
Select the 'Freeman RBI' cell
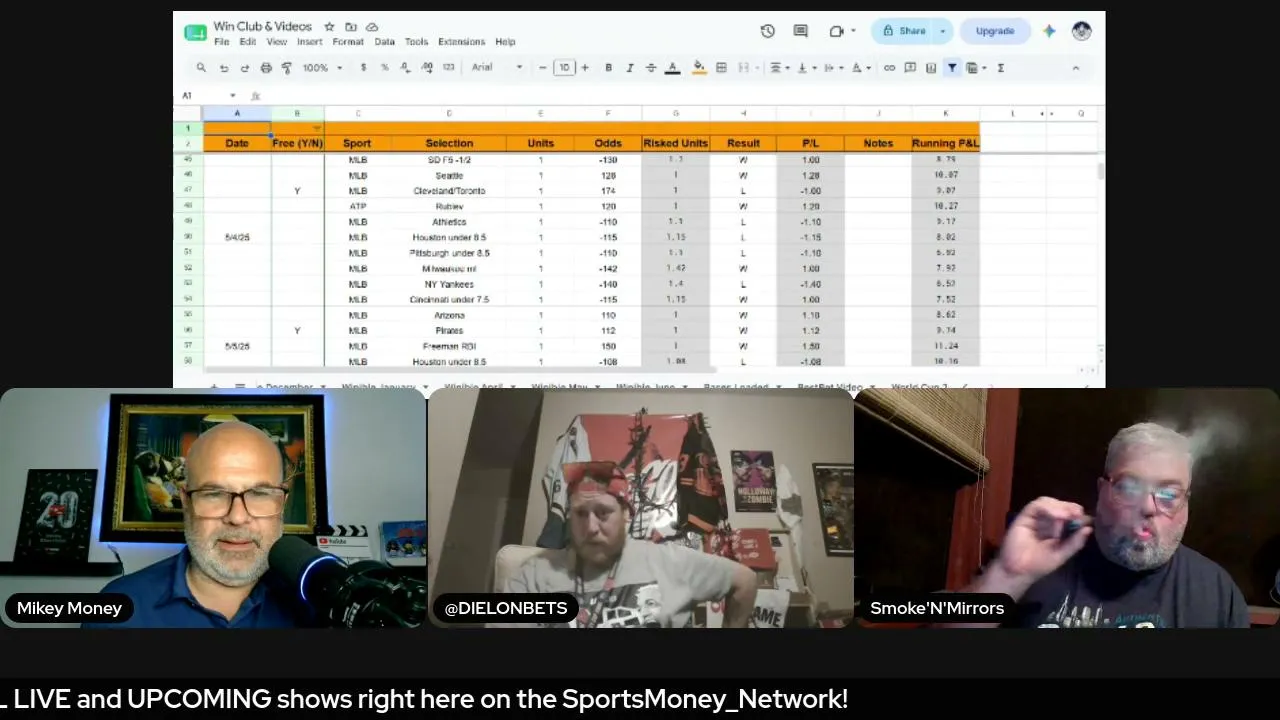coord(449,346)
